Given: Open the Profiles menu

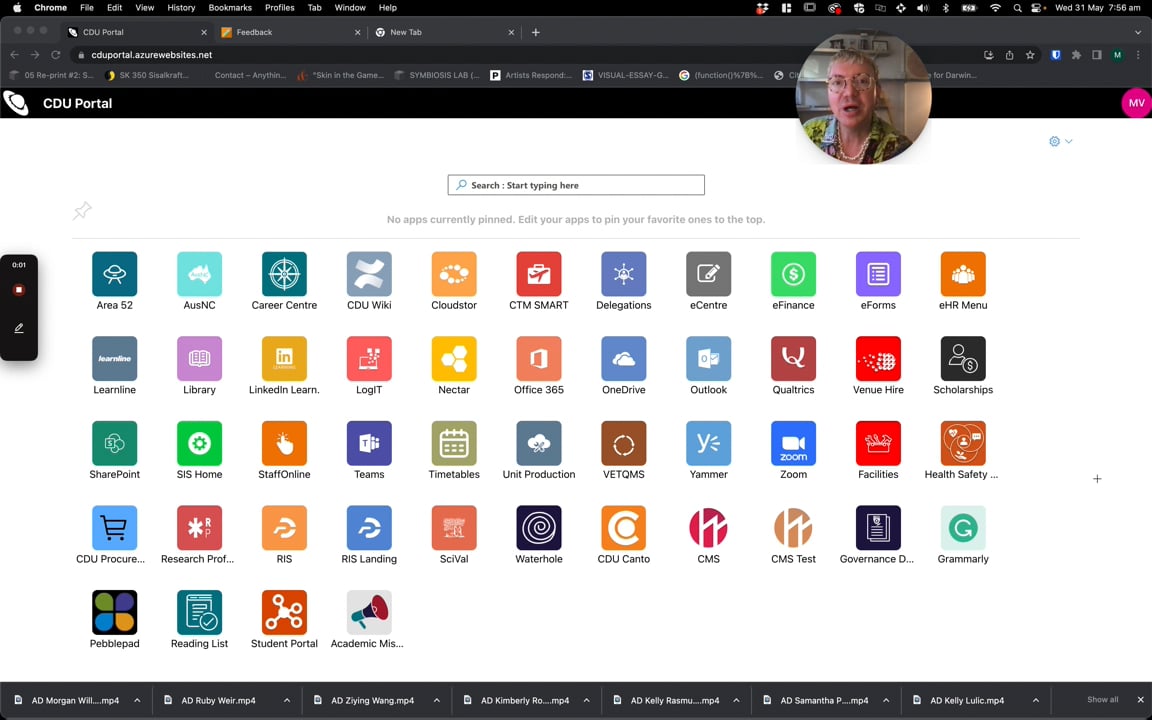Looking at the screenshot, I should 279,7.
